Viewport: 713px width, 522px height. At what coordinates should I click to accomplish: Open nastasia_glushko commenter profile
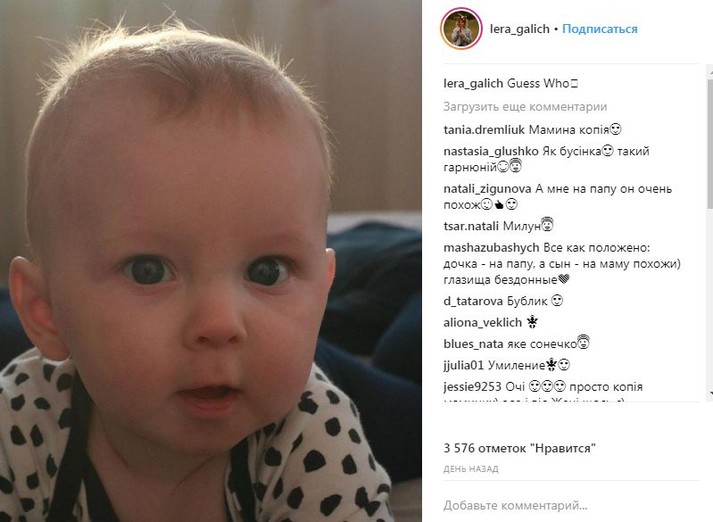(491, 151)
